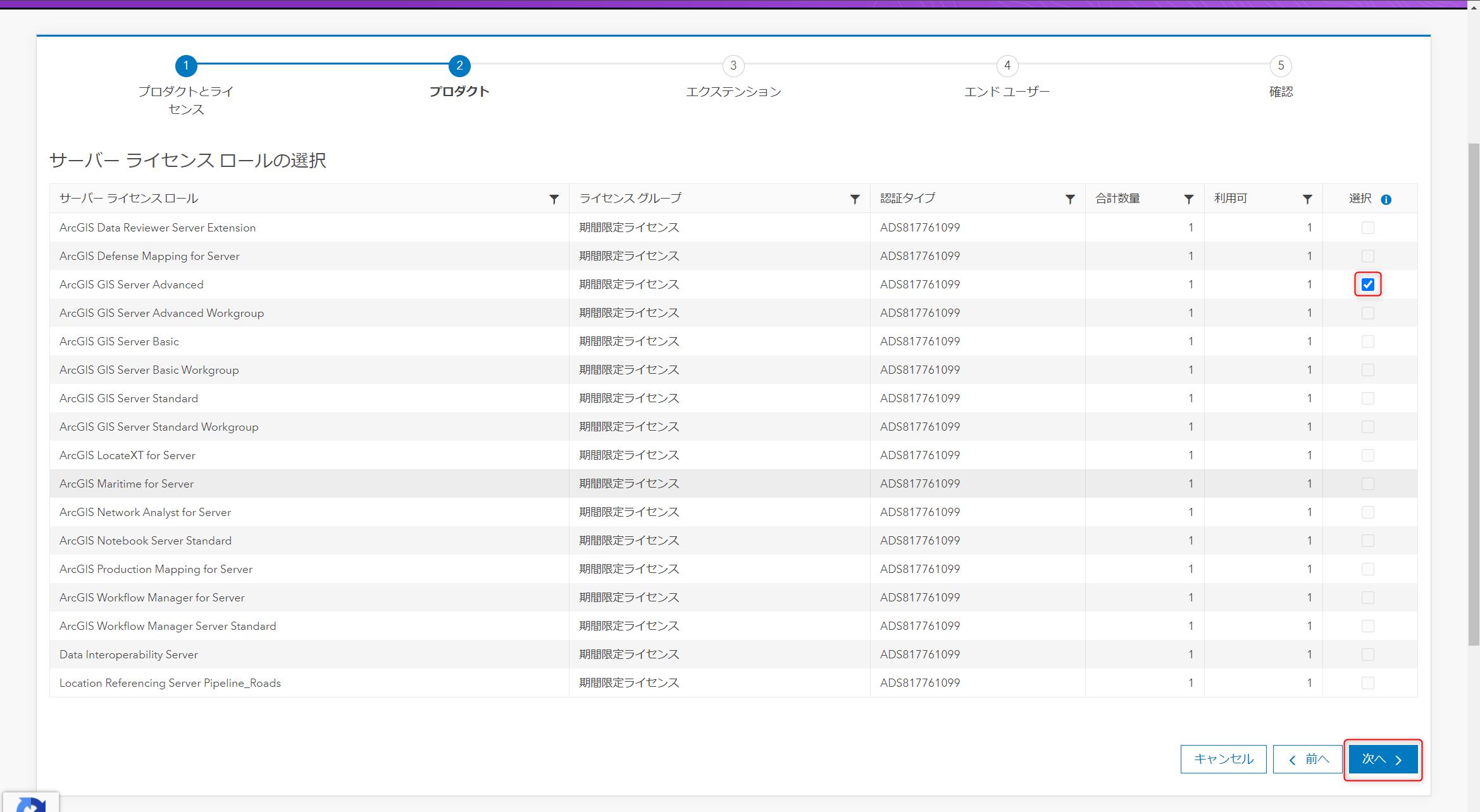
Task: Check ArcGIS Workflow Manager Server Standard checkbox
Action: 1368,626
